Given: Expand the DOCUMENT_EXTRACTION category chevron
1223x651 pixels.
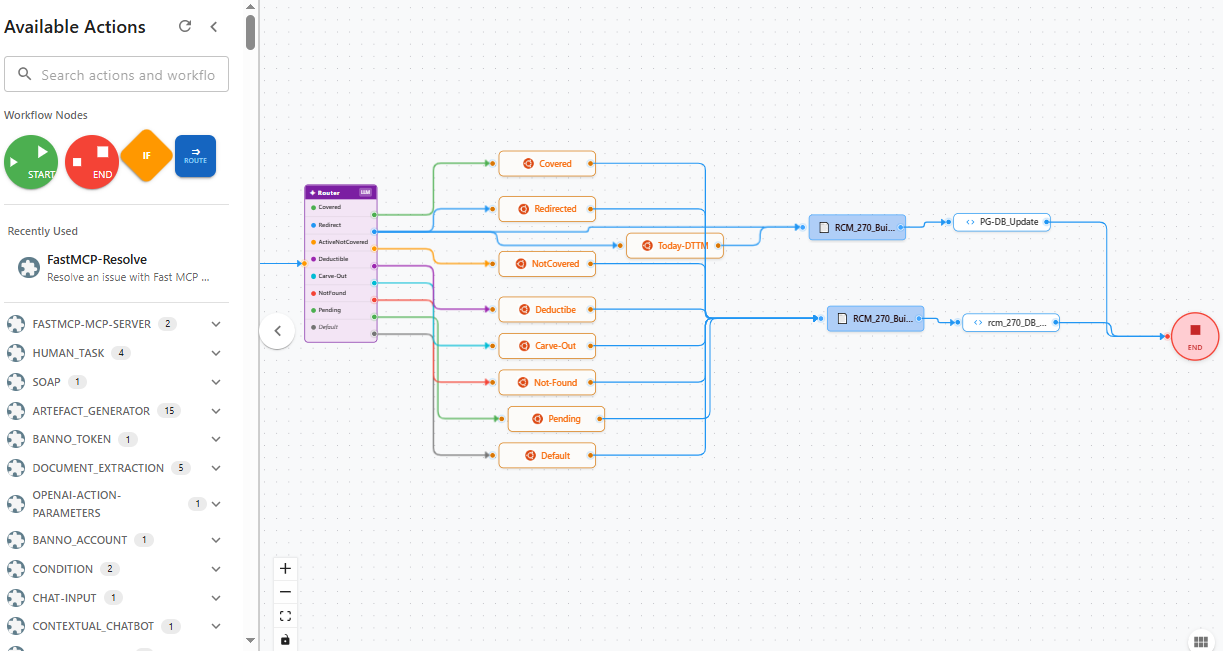Looking at the screenshot, I should click(216, 468).
